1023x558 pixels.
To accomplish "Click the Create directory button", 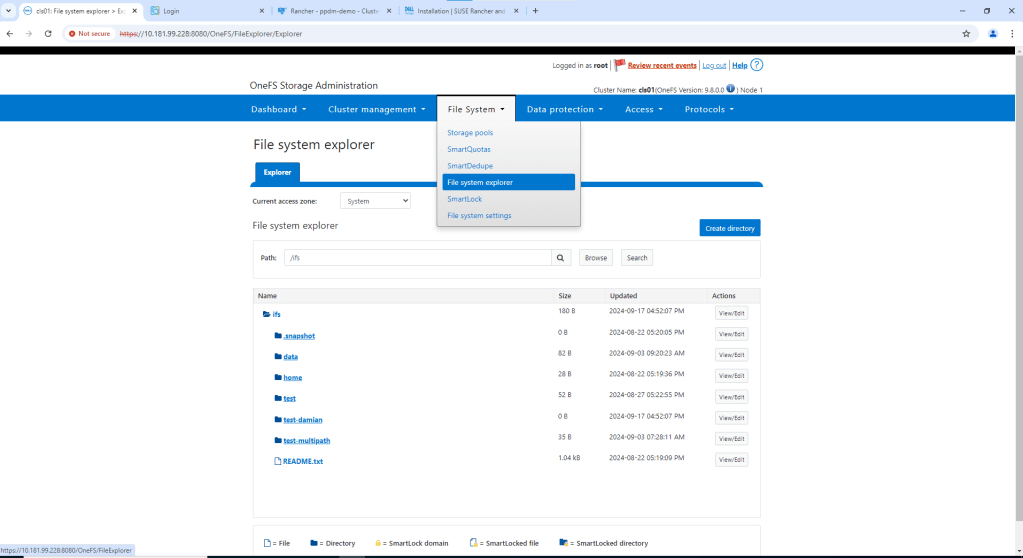I will pyautogui.click(x=729, y=228).
